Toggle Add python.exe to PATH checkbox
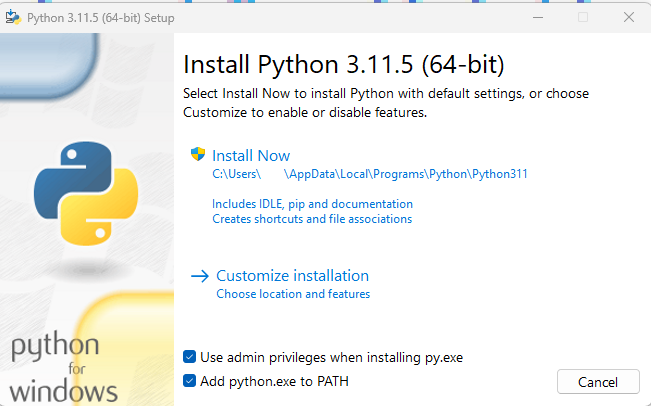 189,381
